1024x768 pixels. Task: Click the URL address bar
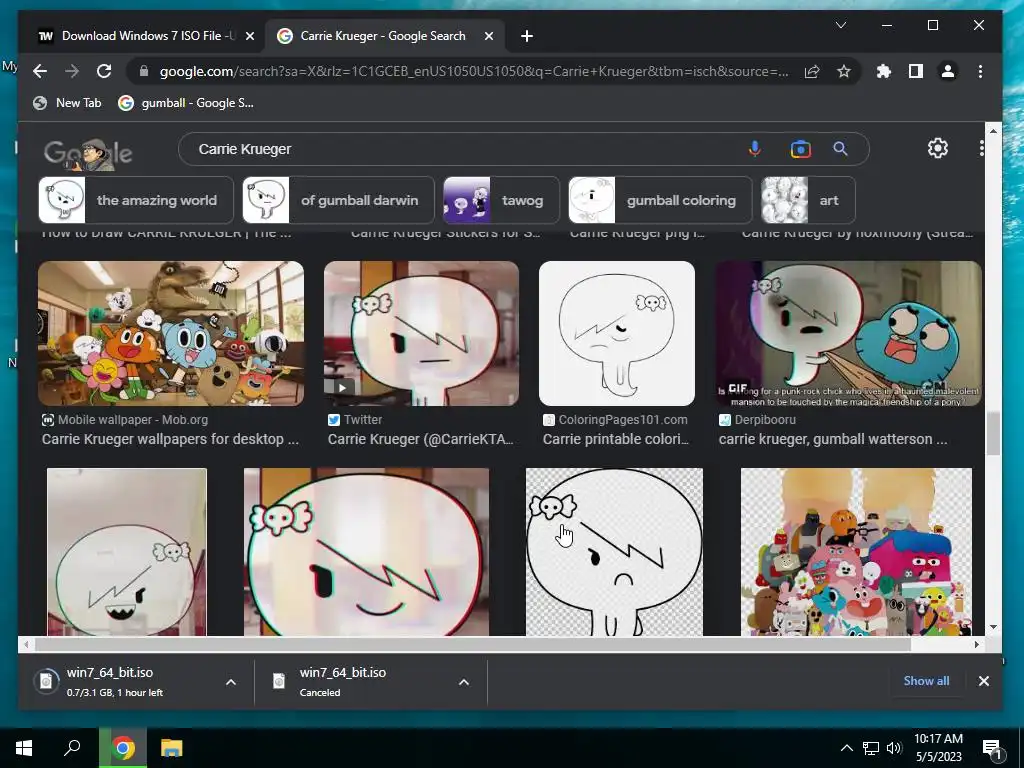[x=473, y=71]
